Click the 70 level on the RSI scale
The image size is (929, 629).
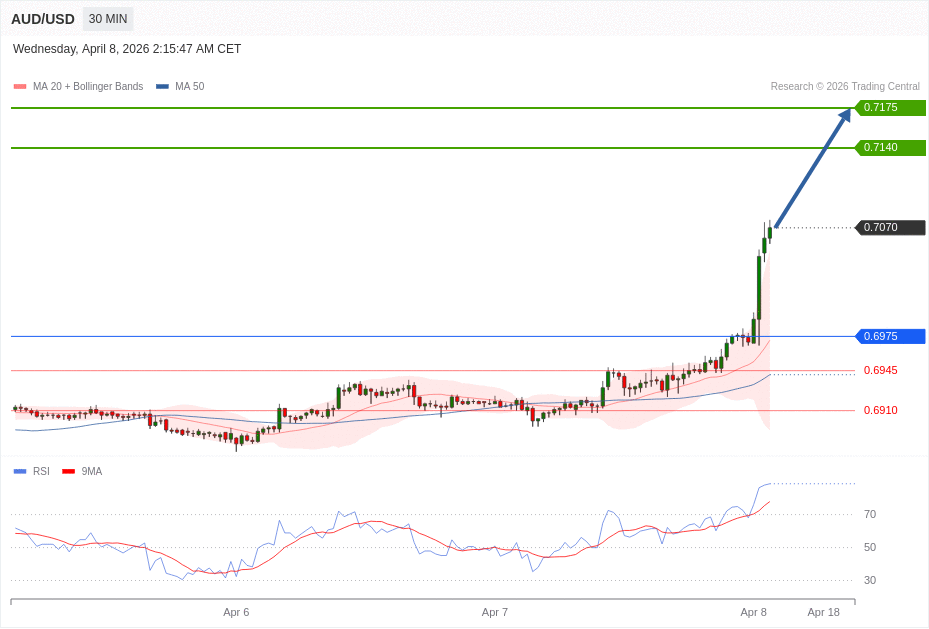870,514
